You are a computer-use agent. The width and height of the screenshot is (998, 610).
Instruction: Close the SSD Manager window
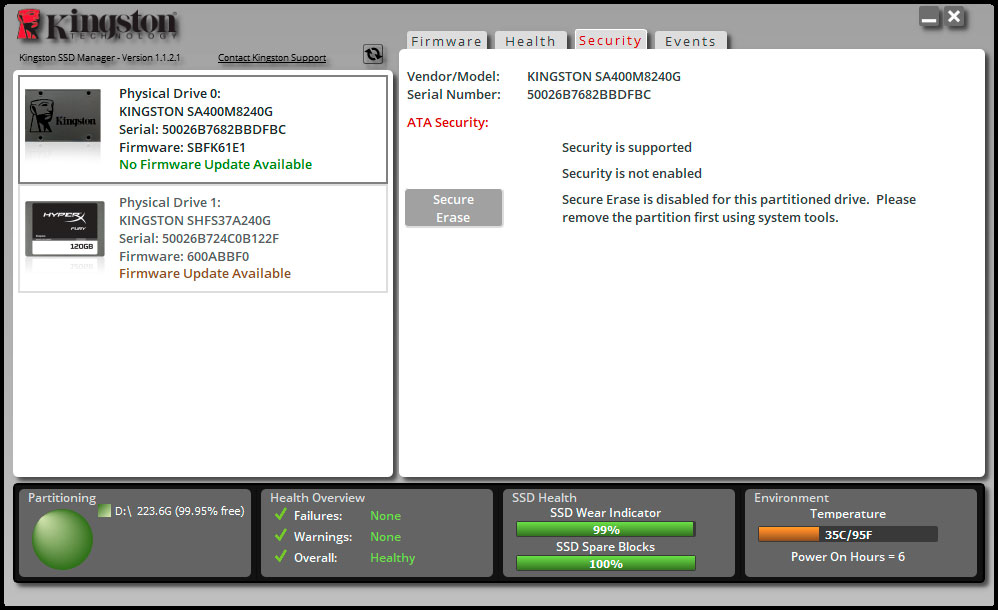coord(954,17)
